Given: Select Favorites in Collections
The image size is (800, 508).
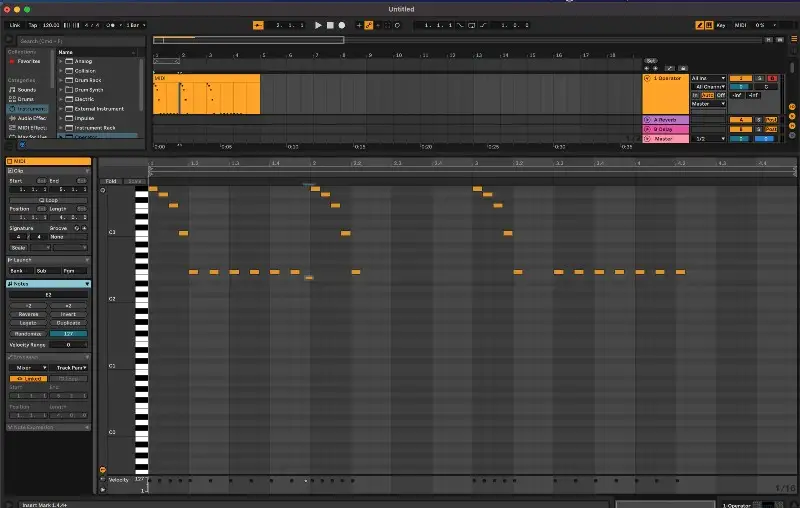Looking at the screenshot, I should click(x=29, y=61).
